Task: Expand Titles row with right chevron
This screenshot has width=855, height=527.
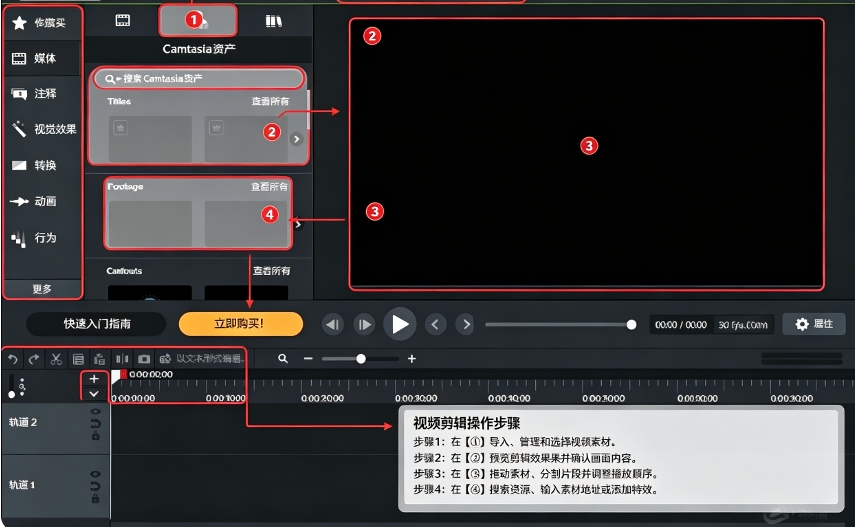Action: 296,139
